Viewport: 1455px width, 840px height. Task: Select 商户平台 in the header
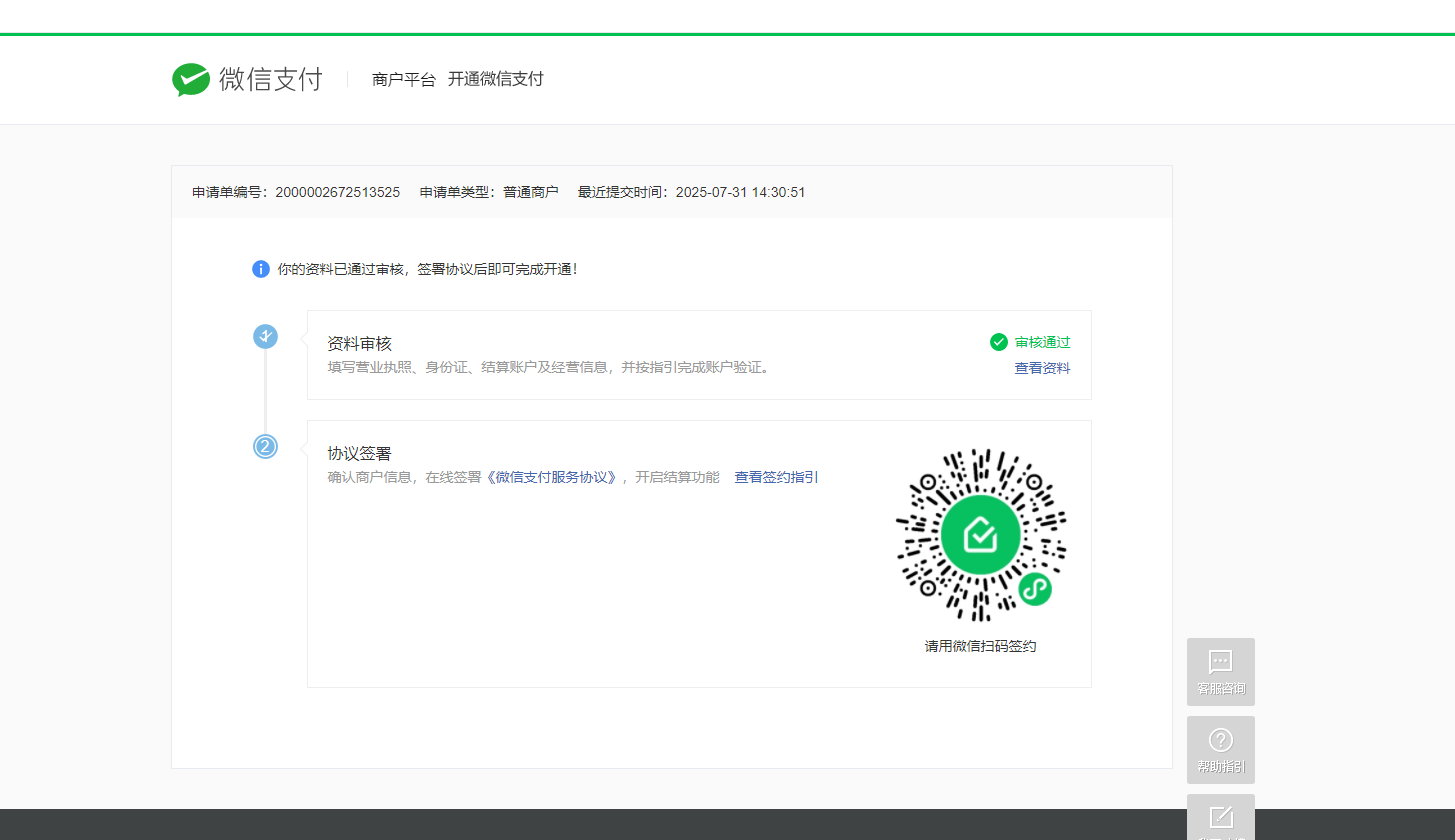[x=404, y=80]
